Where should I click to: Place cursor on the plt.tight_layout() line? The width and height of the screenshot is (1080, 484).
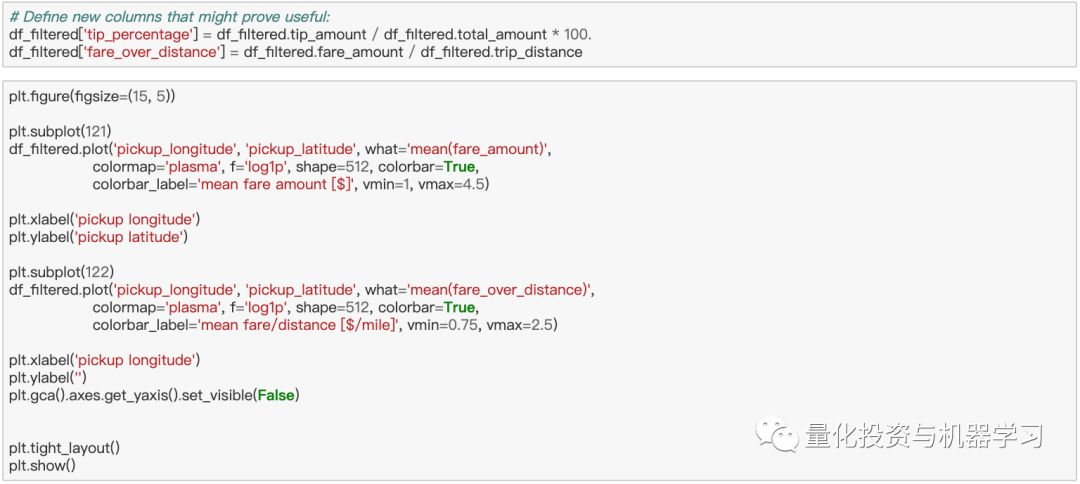tap(65, 448)
